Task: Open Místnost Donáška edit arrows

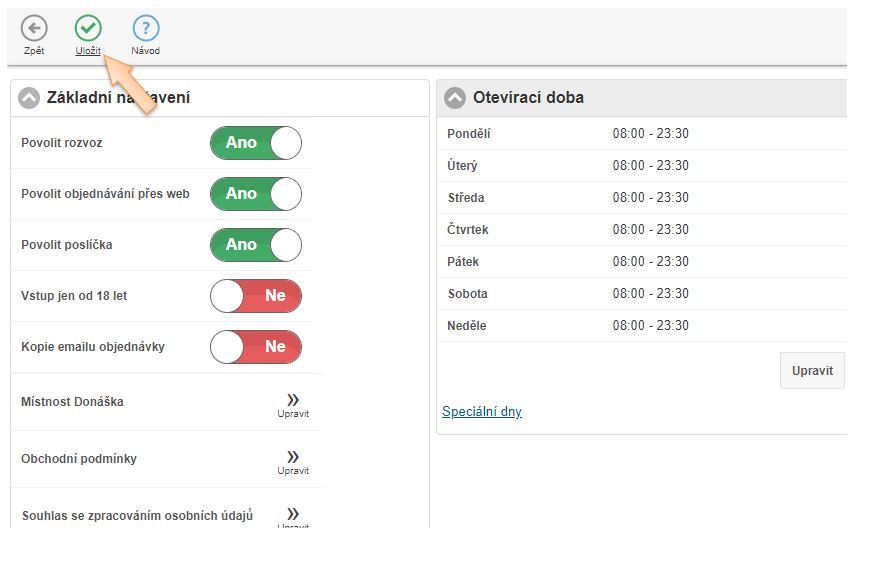Action: 293,404
